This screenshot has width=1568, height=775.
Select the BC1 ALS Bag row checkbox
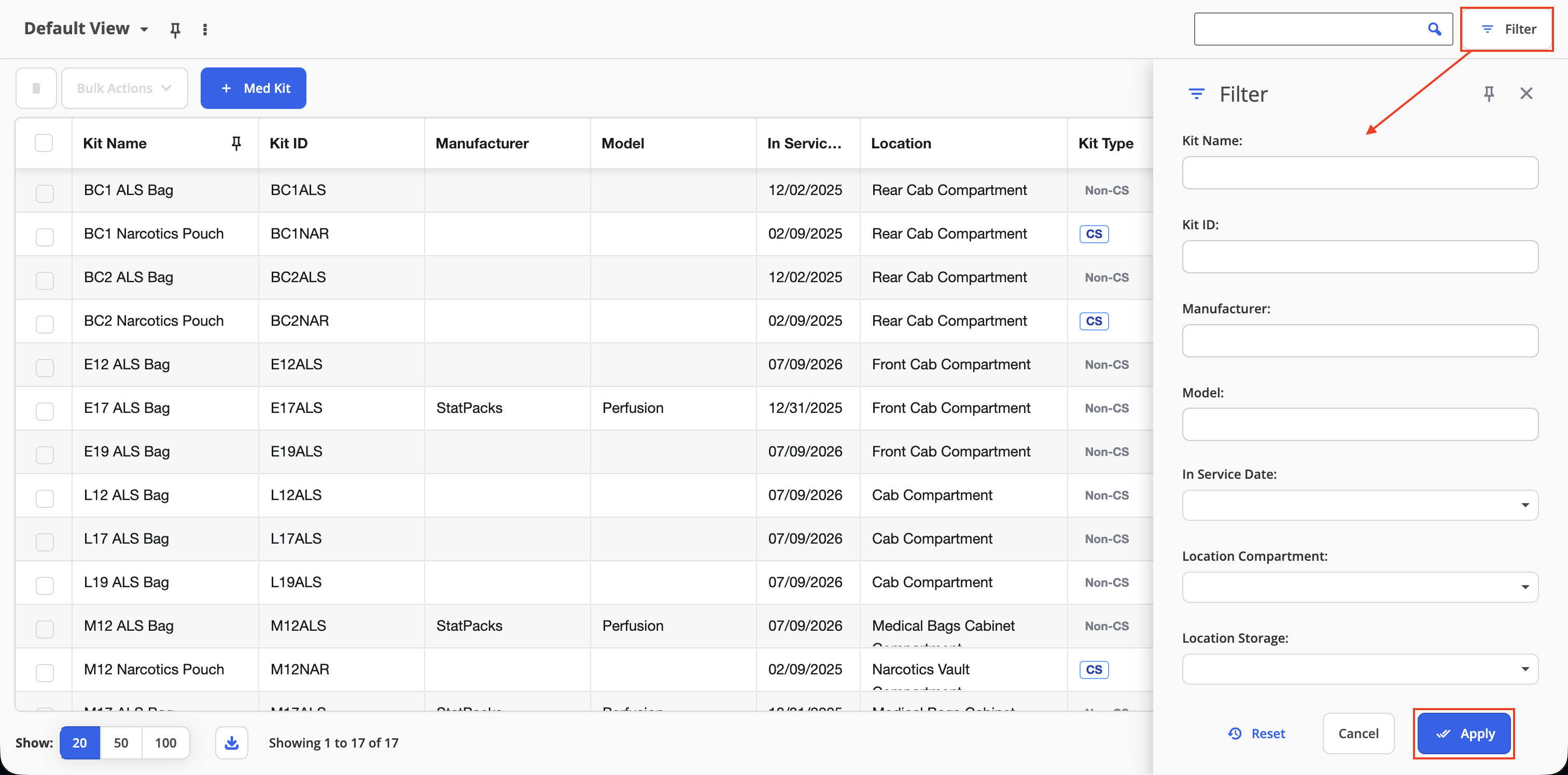coord(45,193)
